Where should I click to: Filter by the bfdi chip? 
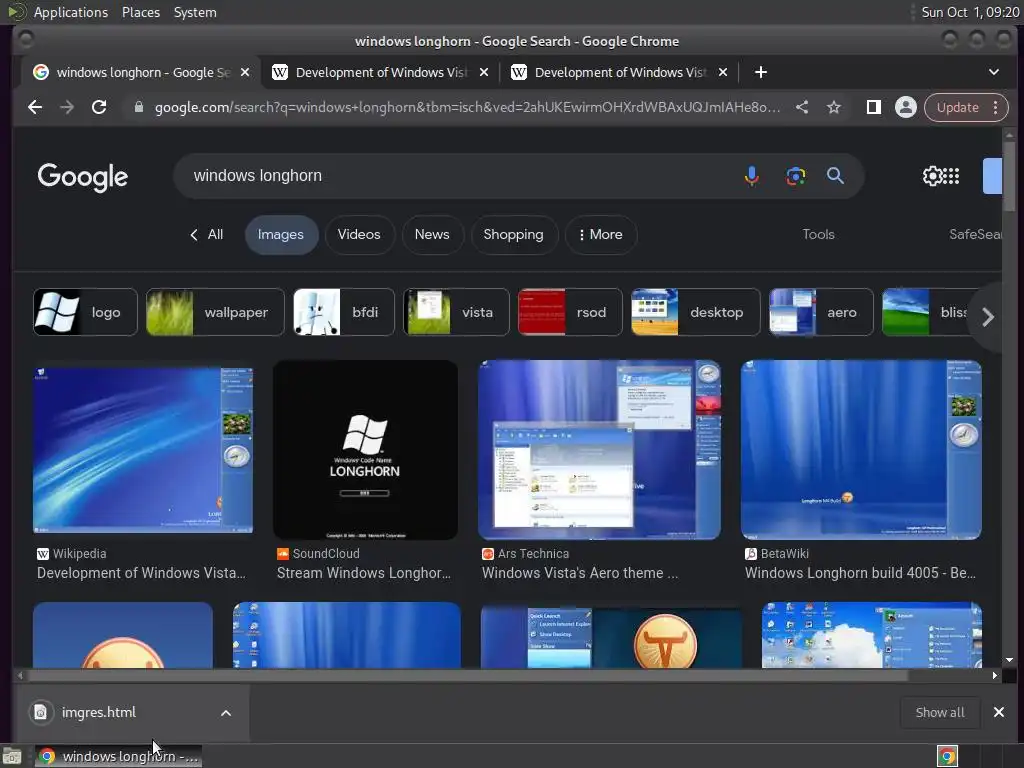pyautogui.click(x=344, y=312)
